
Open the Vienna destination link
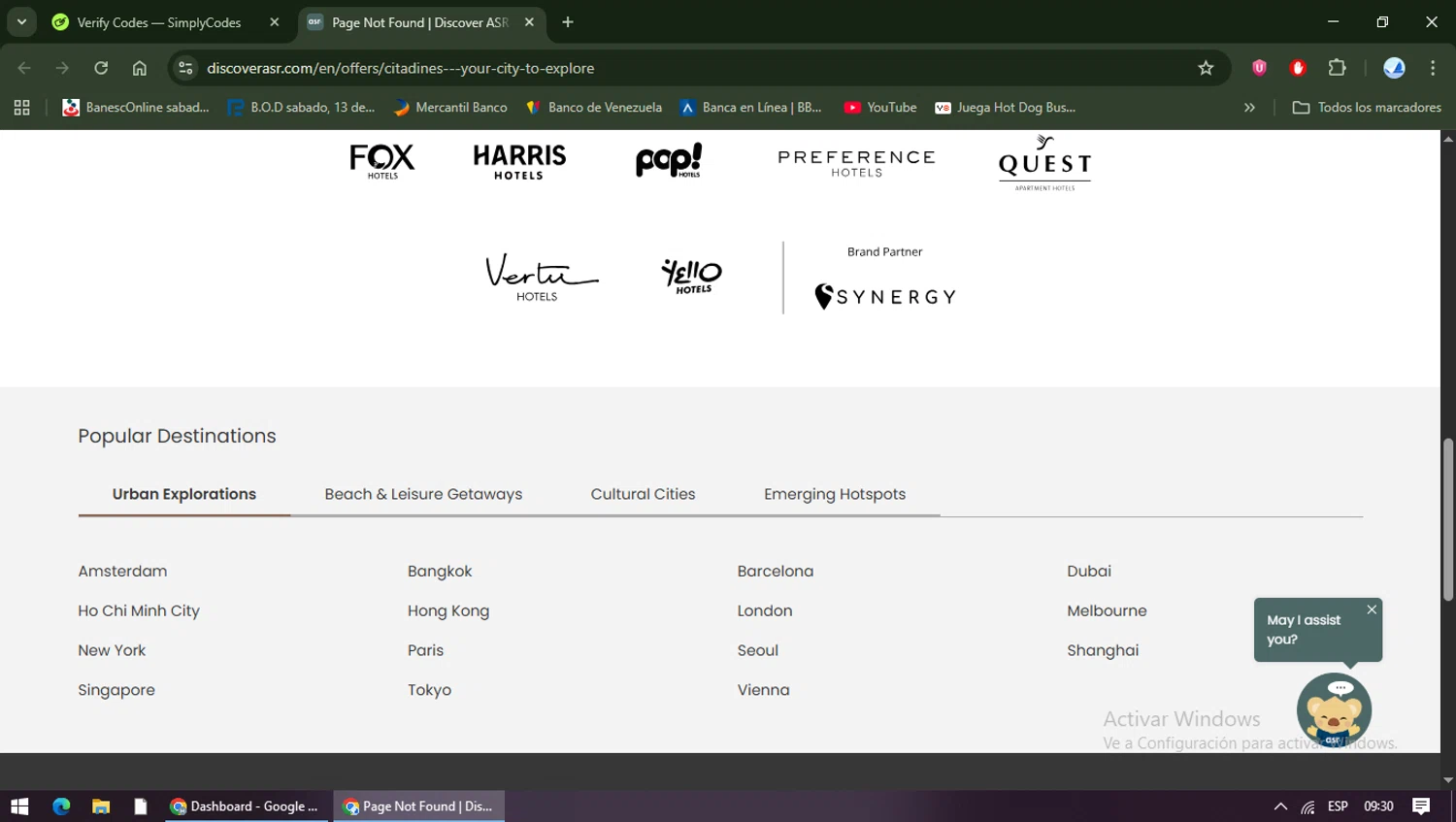pyautogui.click(x=764, y=691)
